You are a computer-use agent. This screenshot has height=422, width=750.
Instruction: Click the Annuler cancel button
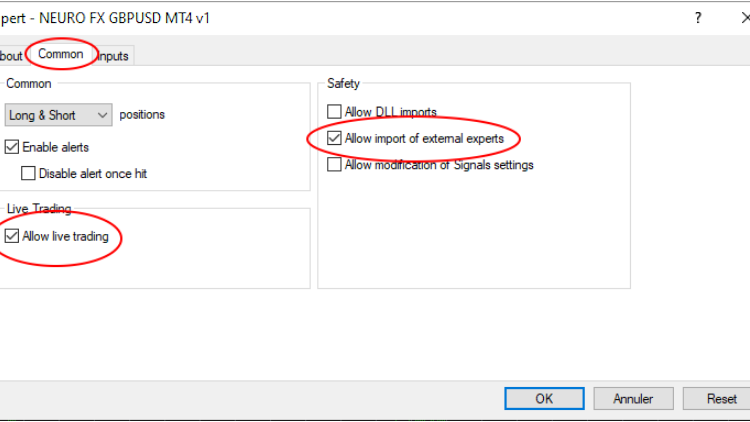pos(633,398)
